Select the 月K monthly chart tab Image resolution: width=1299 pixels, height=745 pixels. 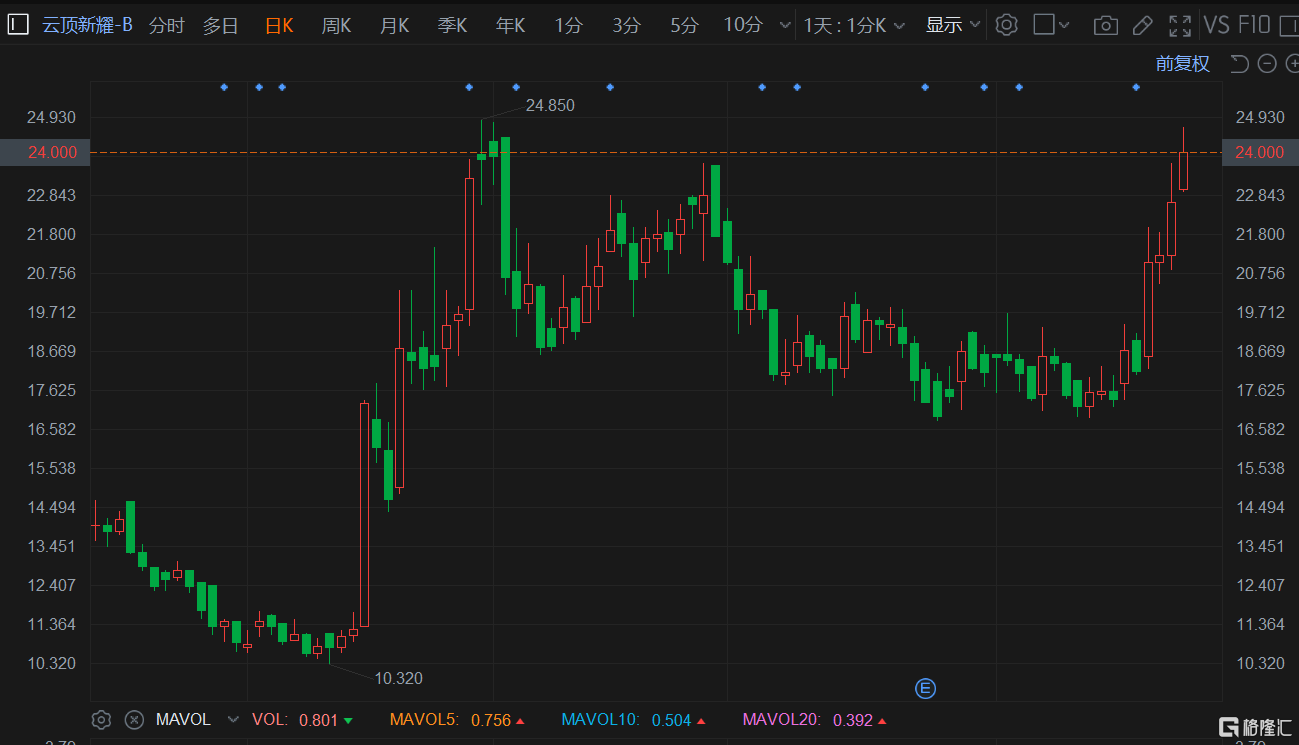click(394, 26)
